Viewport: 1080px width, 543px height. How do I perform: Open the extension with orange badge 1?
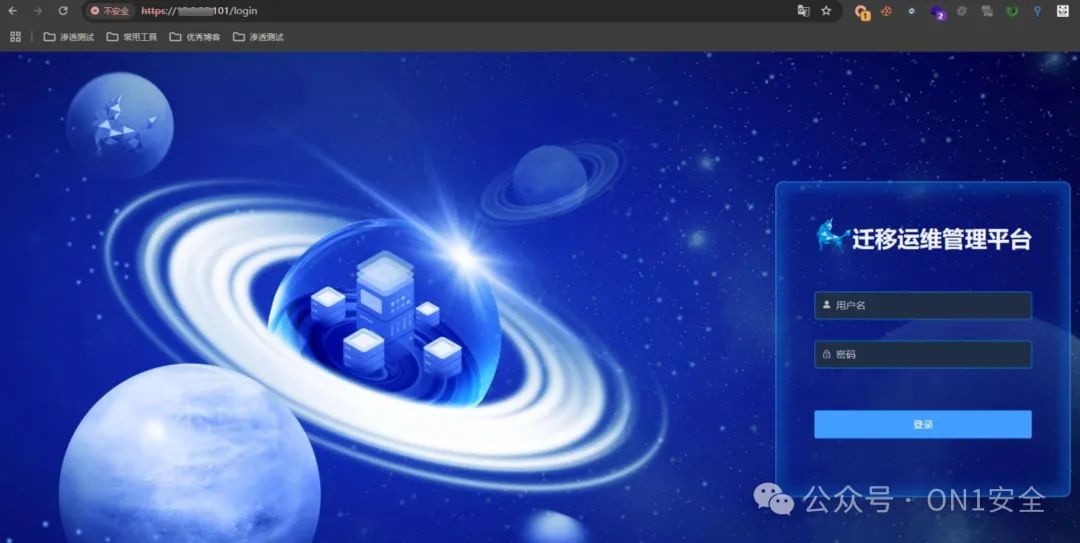pos(862,12)
